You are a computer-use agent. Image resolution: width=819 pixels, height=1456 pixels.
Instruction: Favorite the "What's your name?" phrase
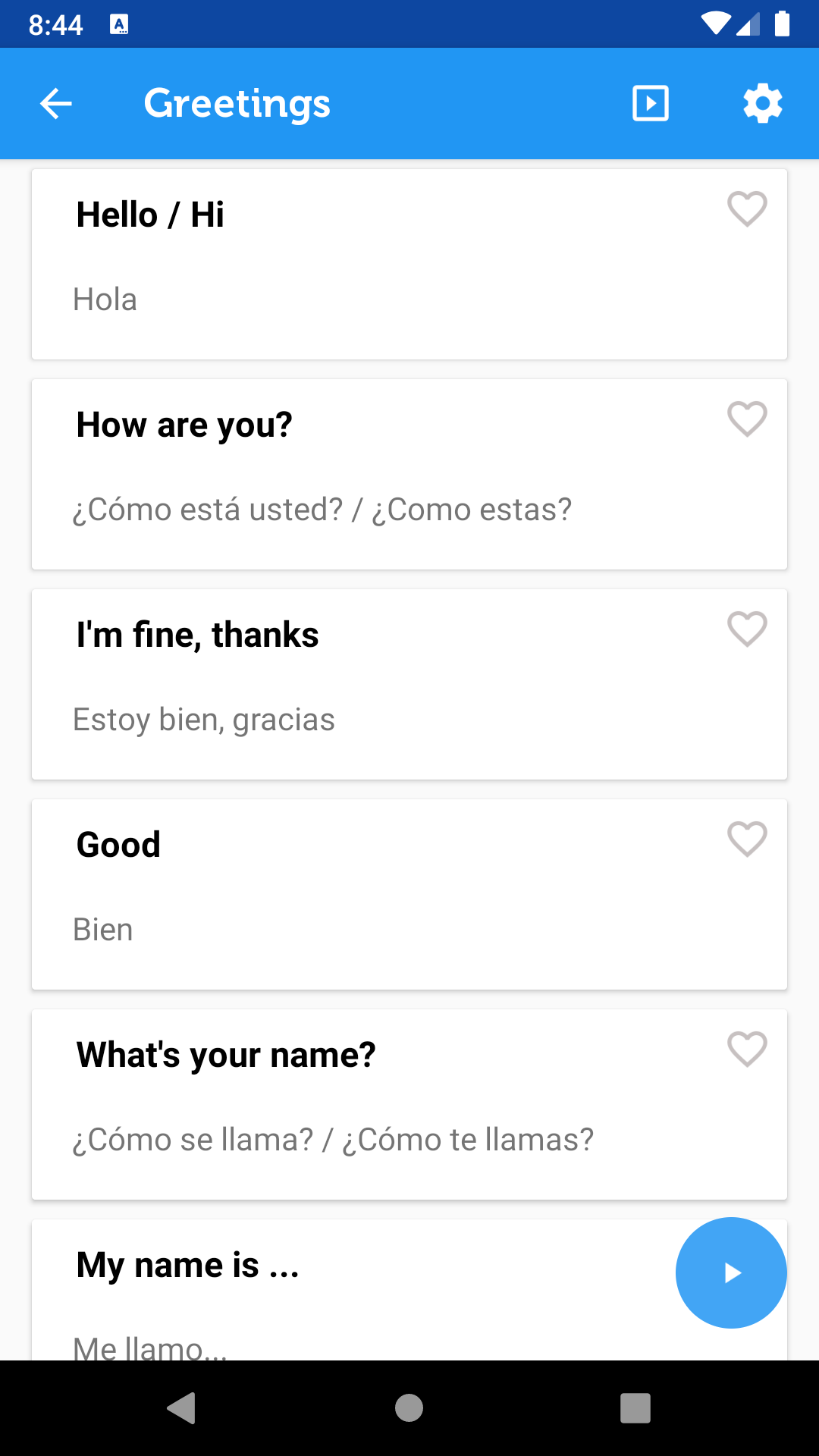(x=747, y=1049)
